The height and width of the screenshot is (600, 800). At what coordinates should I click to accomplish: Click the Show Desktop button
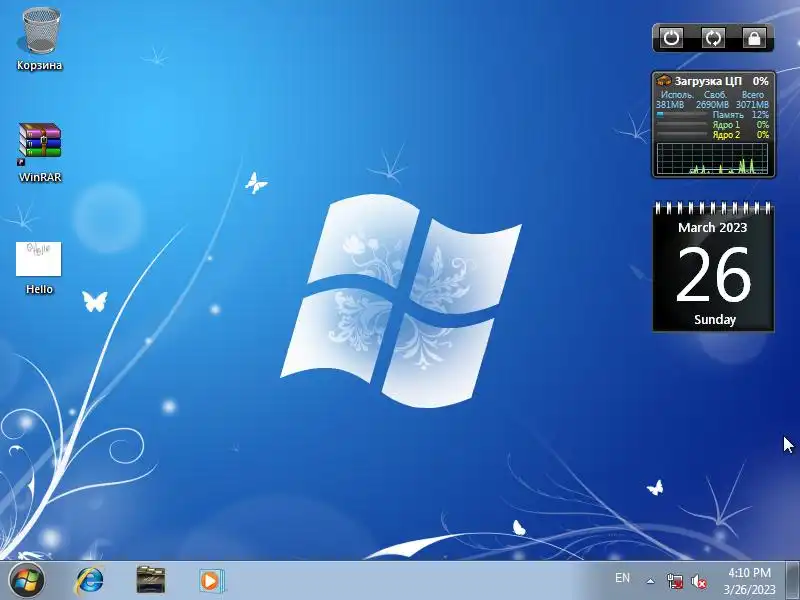pyautogui.click(x=793, y=581)
